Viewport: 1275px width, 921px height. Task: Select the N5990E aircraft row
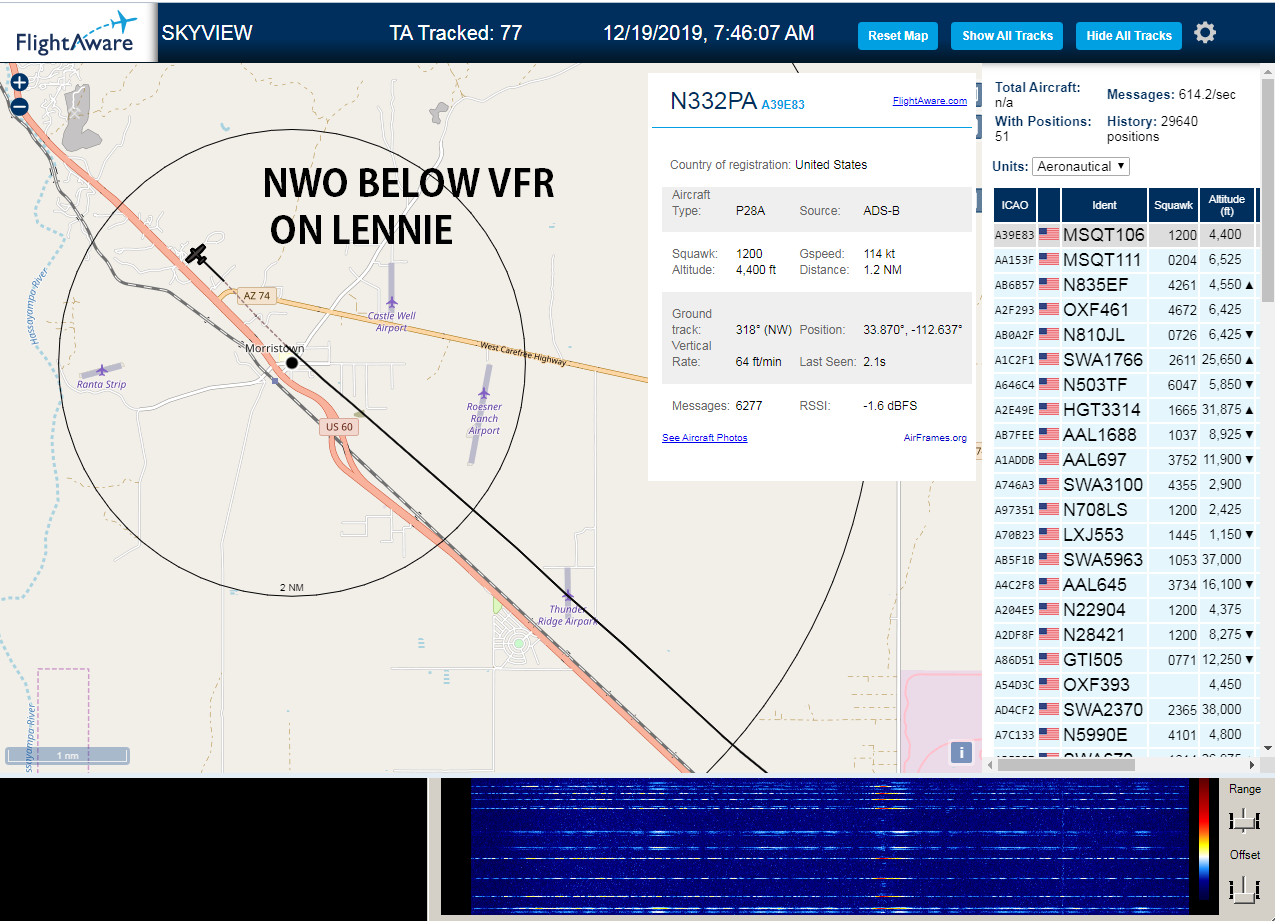click(1125, 735)
